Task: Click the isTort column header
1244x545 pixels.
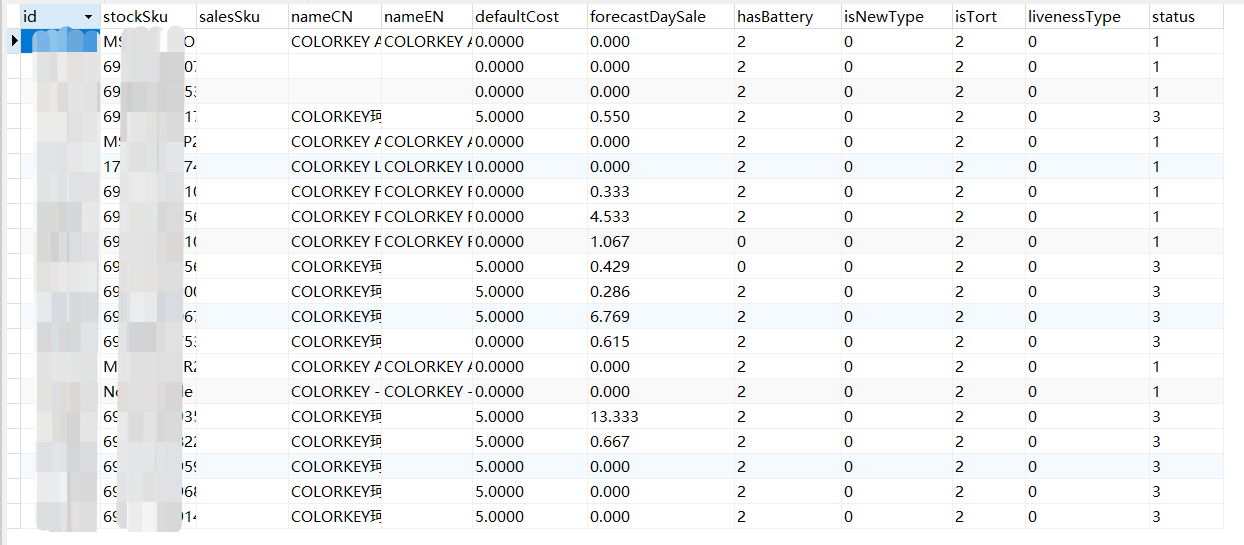Action: pos(975,17)
